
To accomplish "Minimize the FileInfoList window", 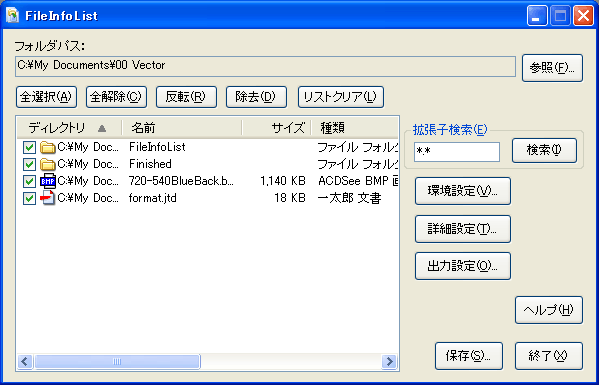I will [x=537, y=16].
